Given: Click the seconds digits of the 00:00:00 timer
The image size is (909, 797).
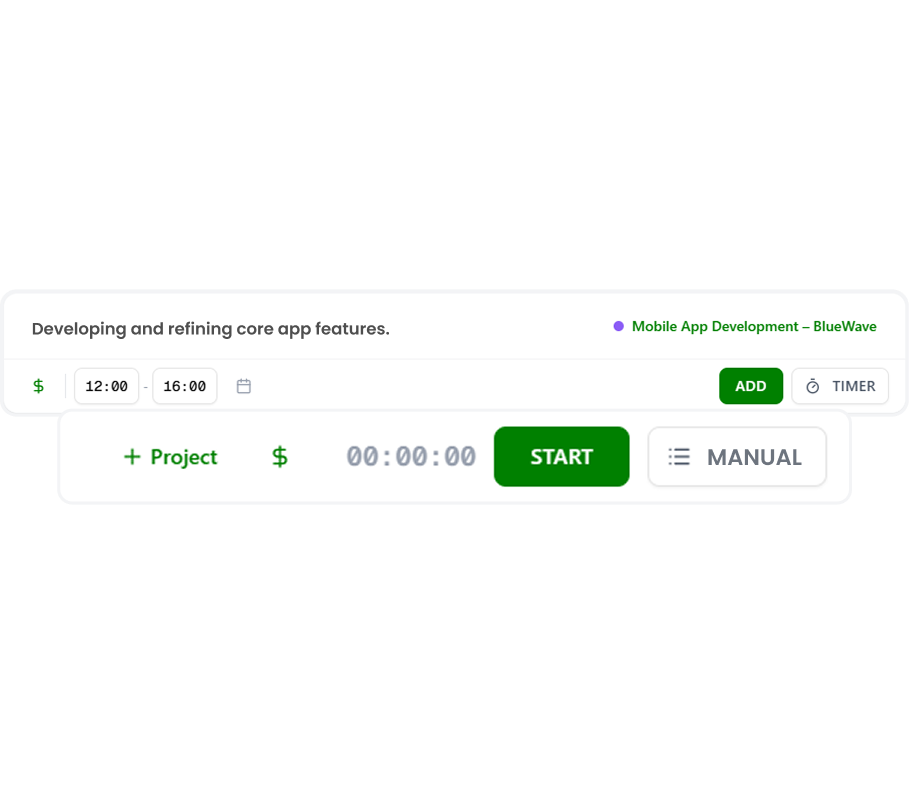Looking at the screenshot, I should click(x=460, y=457).
